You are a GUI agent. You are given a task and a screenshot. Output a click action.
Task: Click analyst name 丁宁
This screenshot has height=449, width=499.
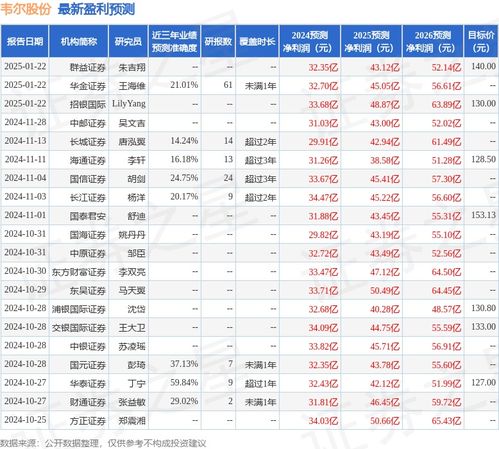pyautogui.click(x=137, y=384)
